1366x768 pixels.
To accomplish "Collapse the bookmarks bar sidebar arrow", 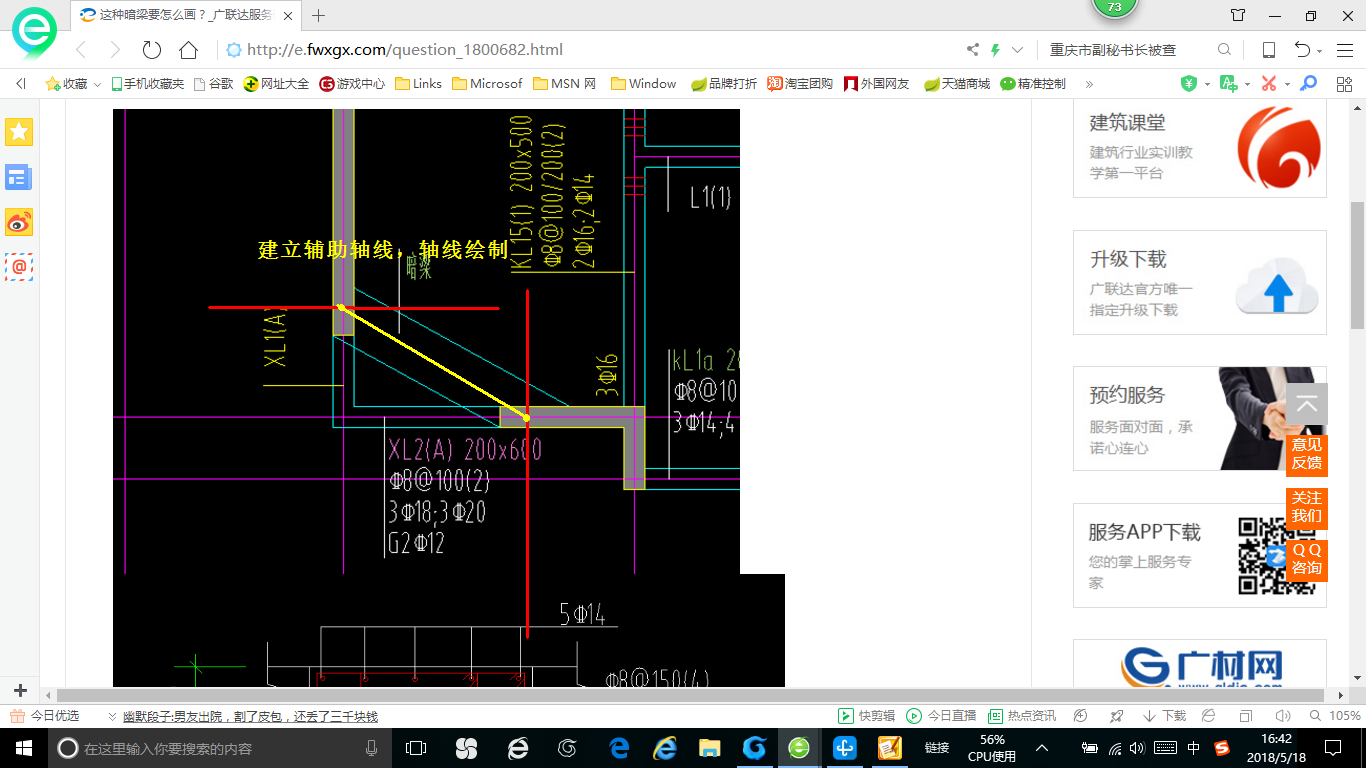I will point(21,84).
